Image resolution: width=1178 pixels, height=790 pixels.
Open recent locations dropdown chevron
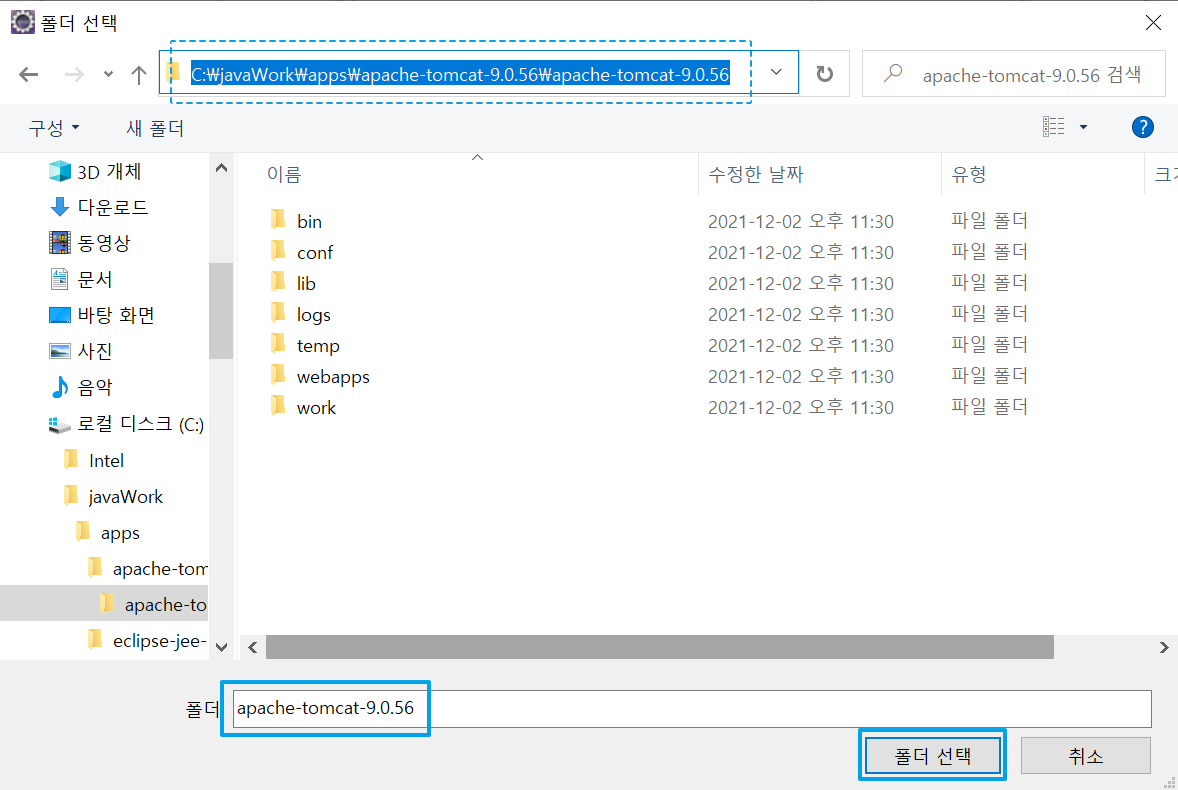pos(108,74)
